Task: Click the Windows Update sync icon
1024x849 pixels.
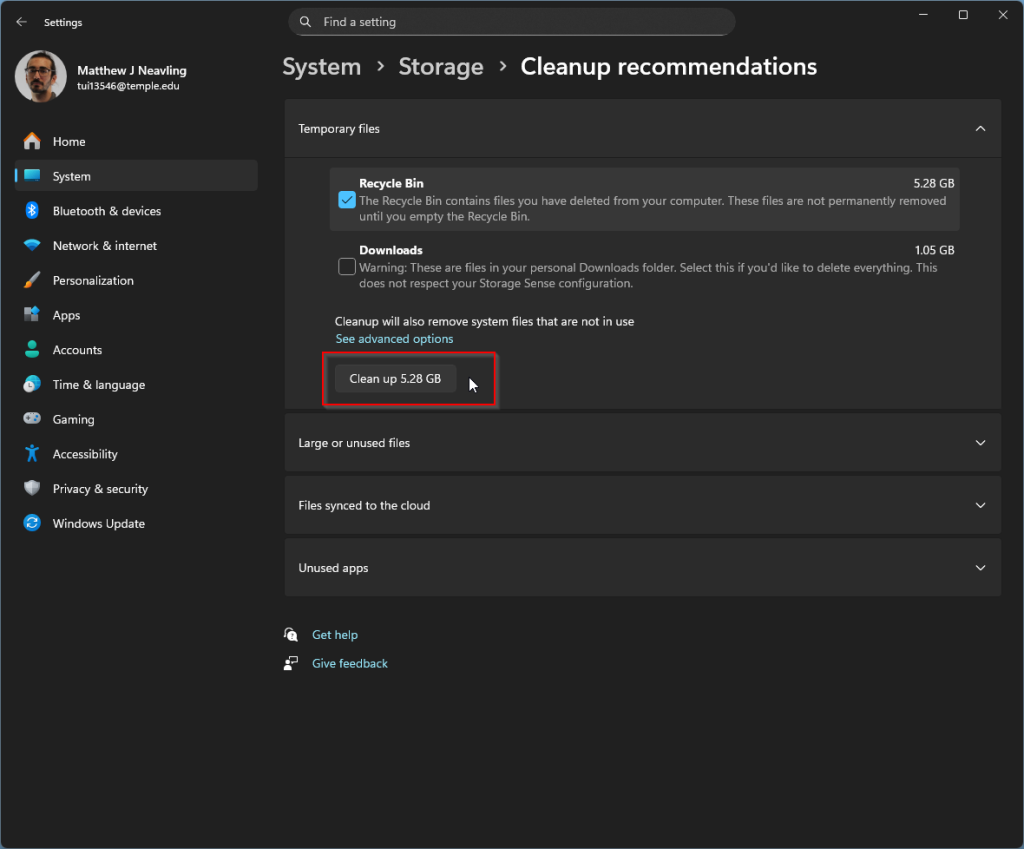Action: coord(32,524)
